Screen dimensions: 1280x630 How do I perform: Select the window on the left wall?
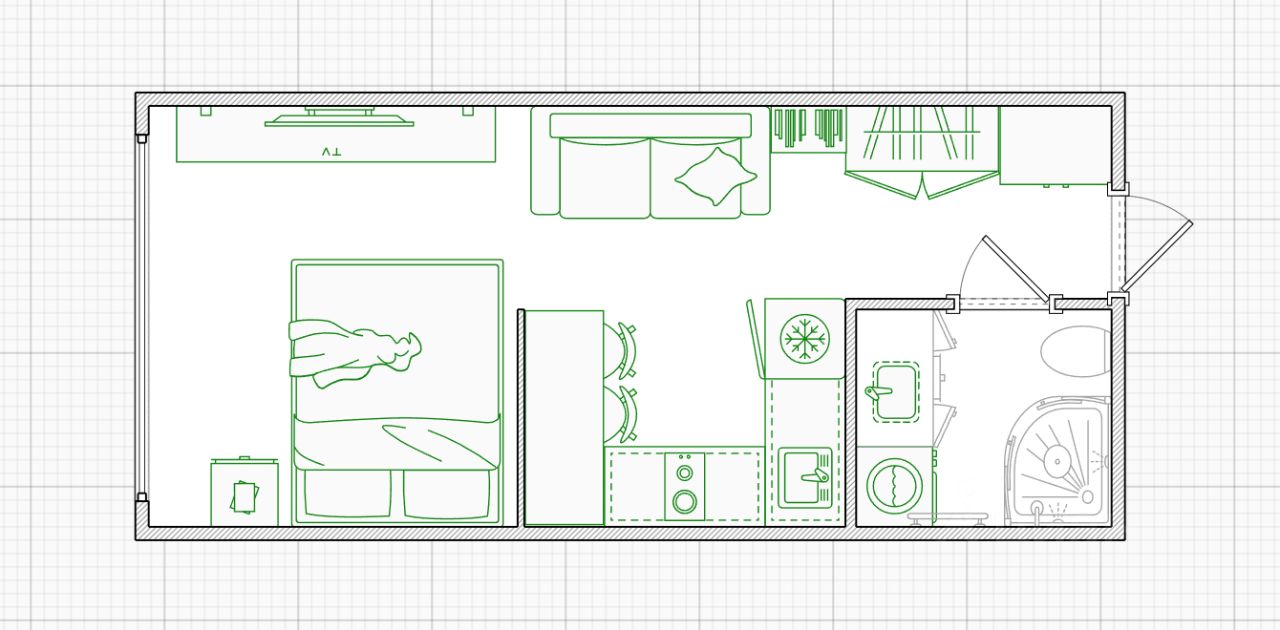(142, 316)
